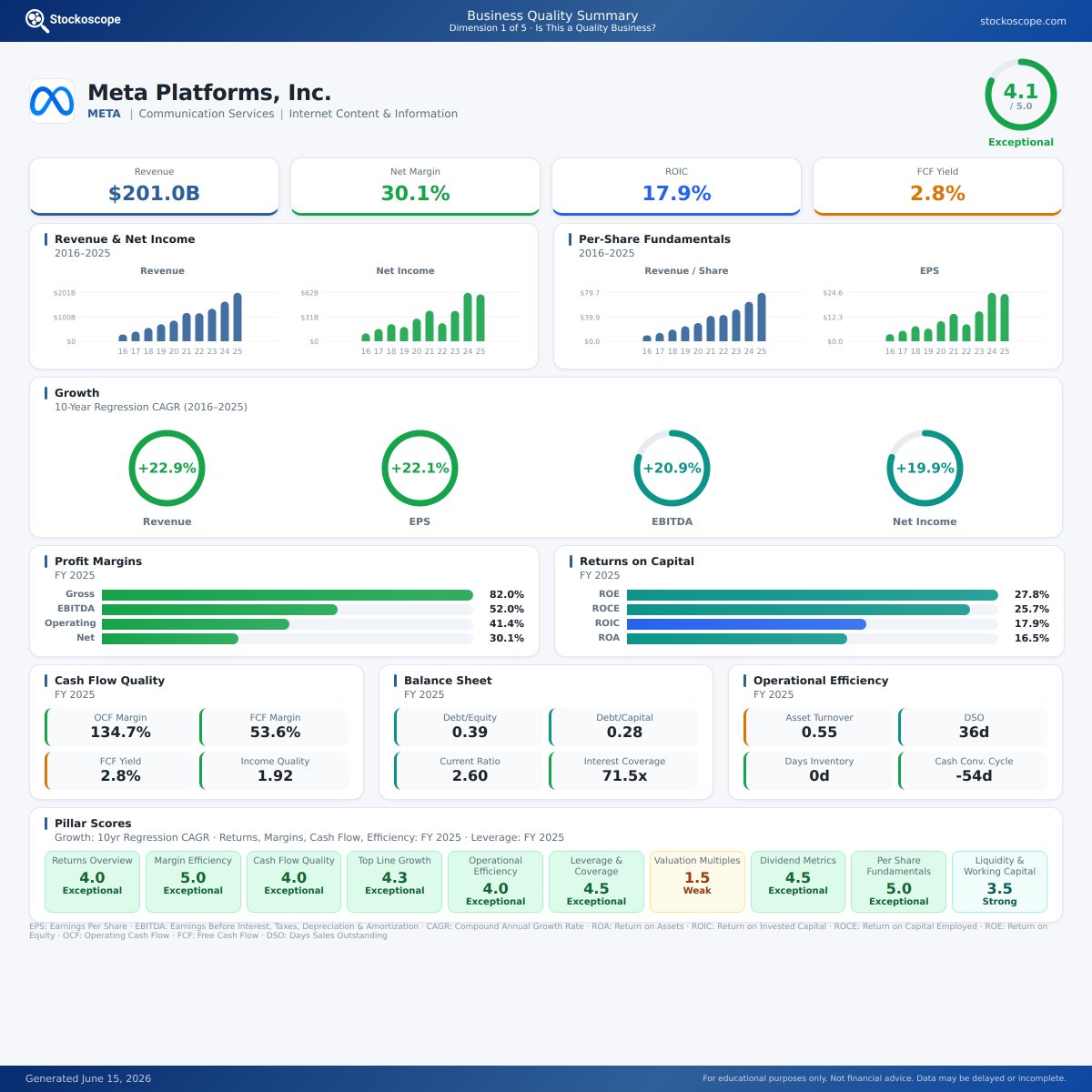This screenshot has width=1092, height=1092.
Task: Click the FCF Margin 53.6% tile
Action: [275, 727]
